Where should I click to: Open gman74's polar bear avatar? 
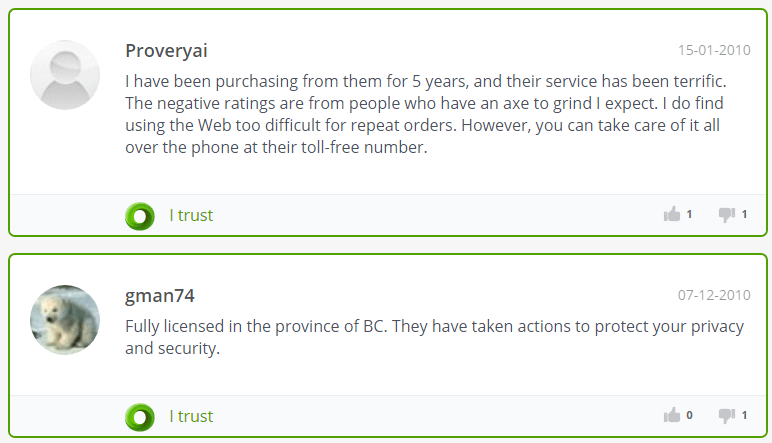pos(65,319)
